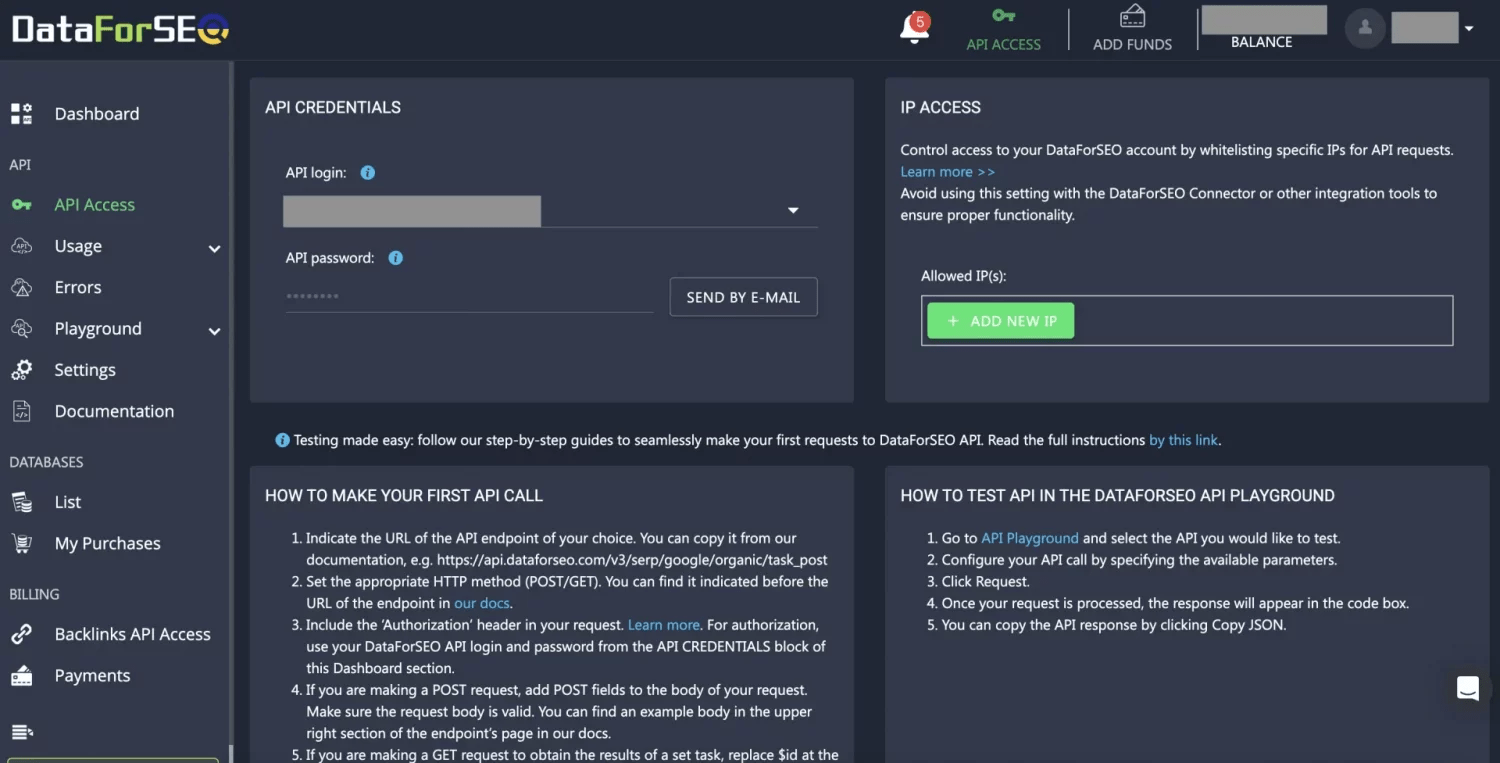The width and height of the screenshot is (1500, 763).
Task: Open Payments in the sidebar
Action: [x=92, y=676]
